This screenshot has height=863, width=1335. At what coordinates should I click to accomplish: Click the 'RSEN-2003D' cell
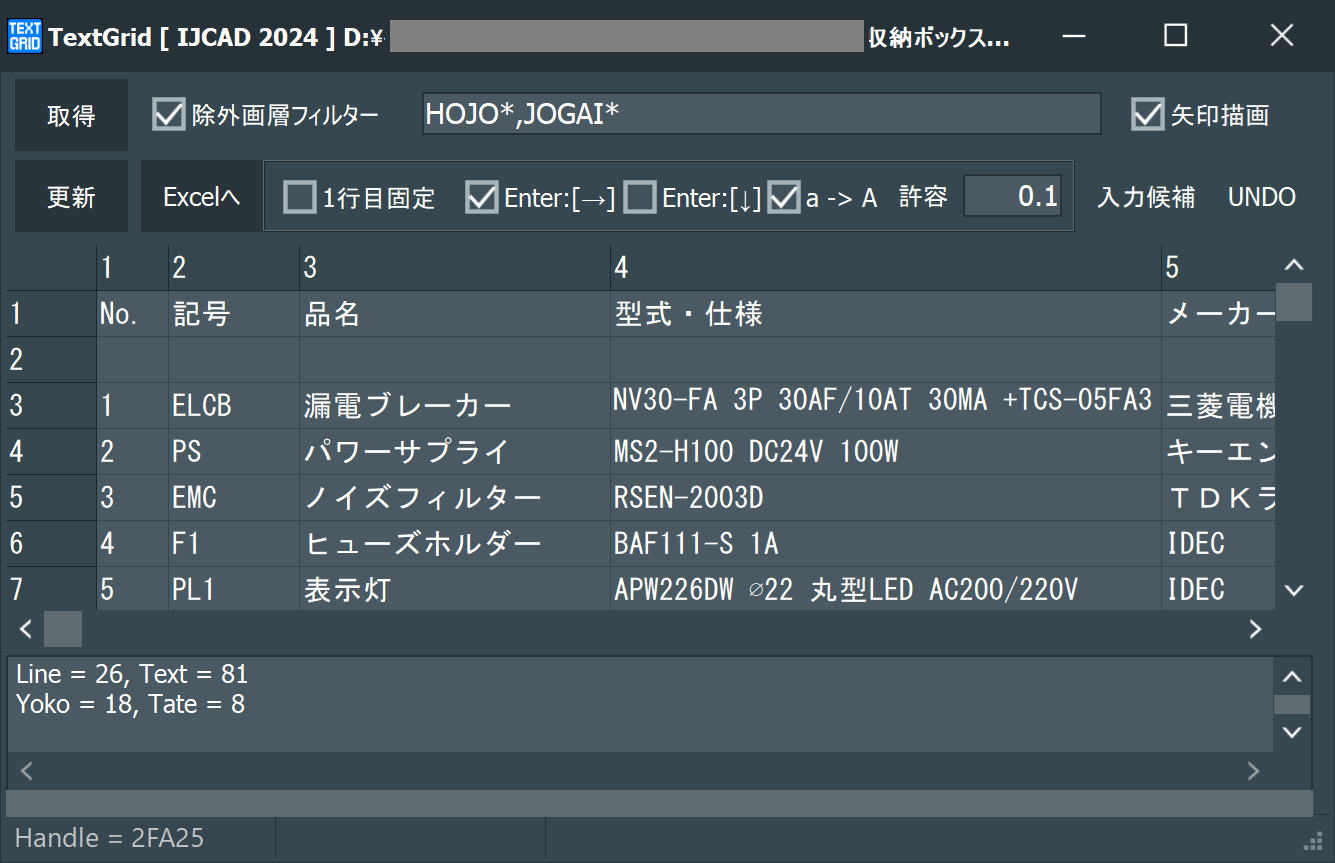pyautogui.click(x=886, y=498)
